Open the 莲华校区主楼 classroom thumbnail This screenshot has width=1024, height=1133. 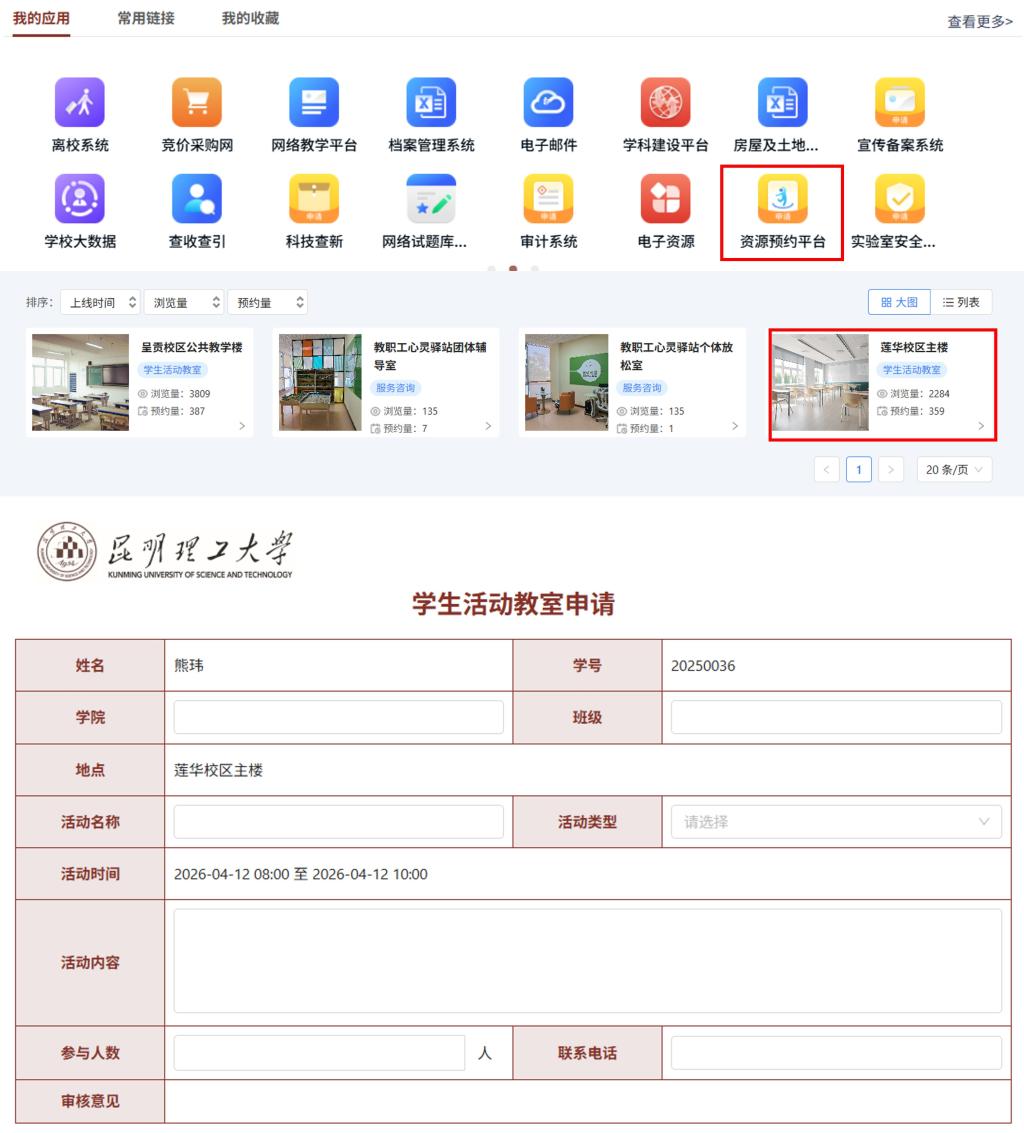[820, 383]
